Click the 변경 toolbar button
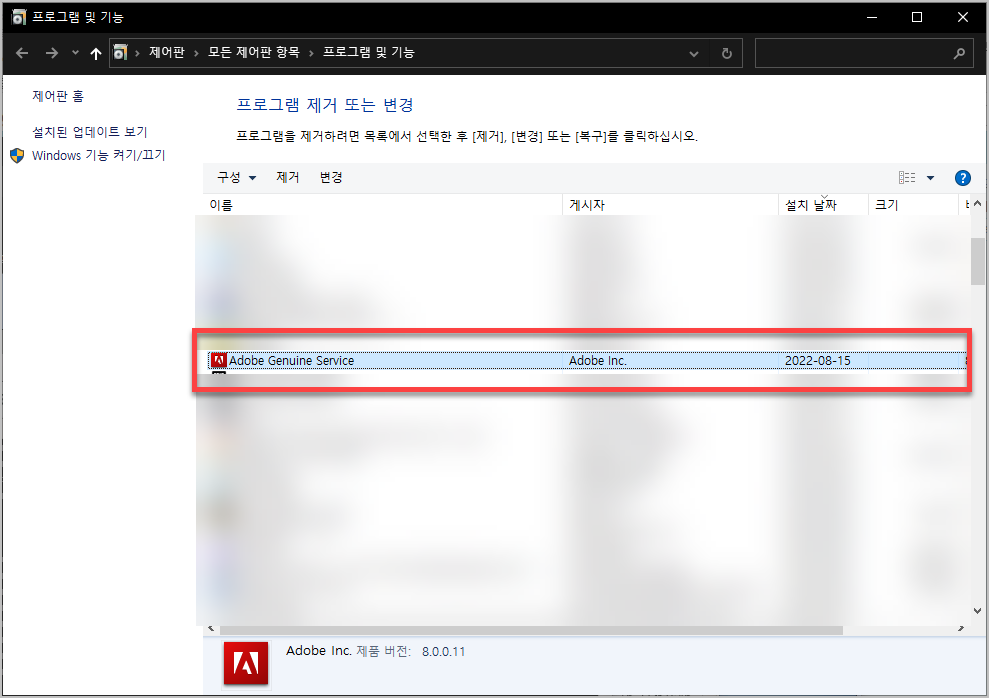989x698 pixels. (331, 177)
